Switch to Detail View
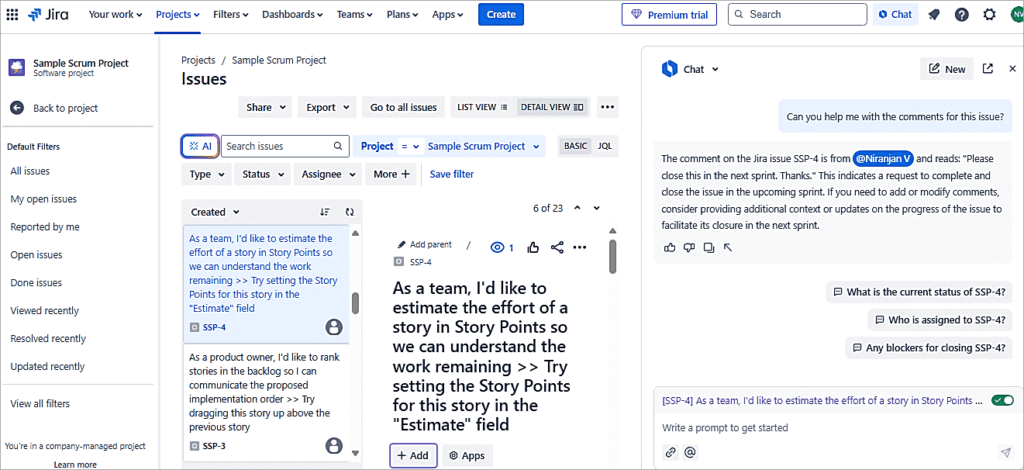This screenshot has width=1024, height=470. click(x=552, y=107)
